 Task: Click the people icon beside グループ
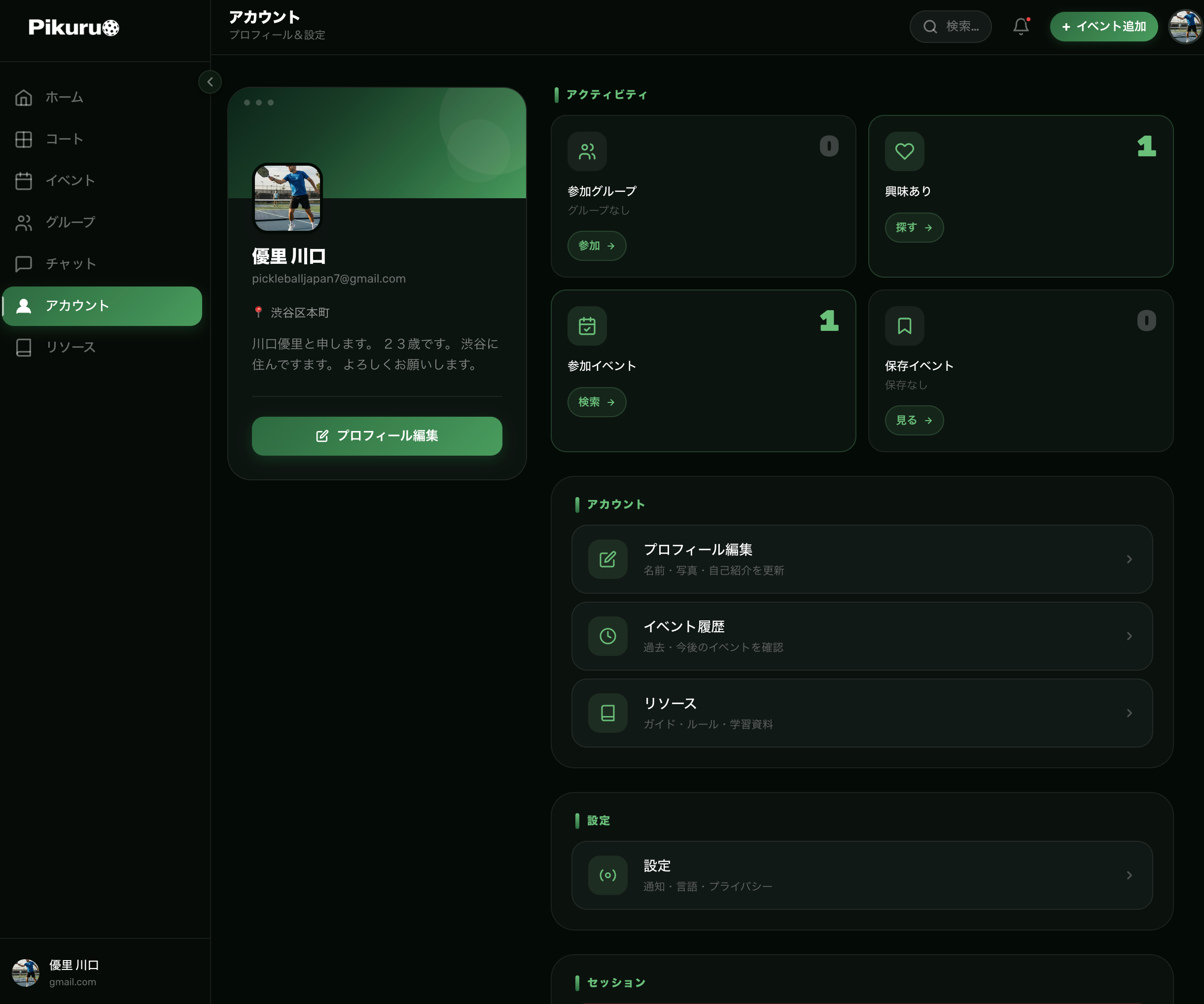24,222
